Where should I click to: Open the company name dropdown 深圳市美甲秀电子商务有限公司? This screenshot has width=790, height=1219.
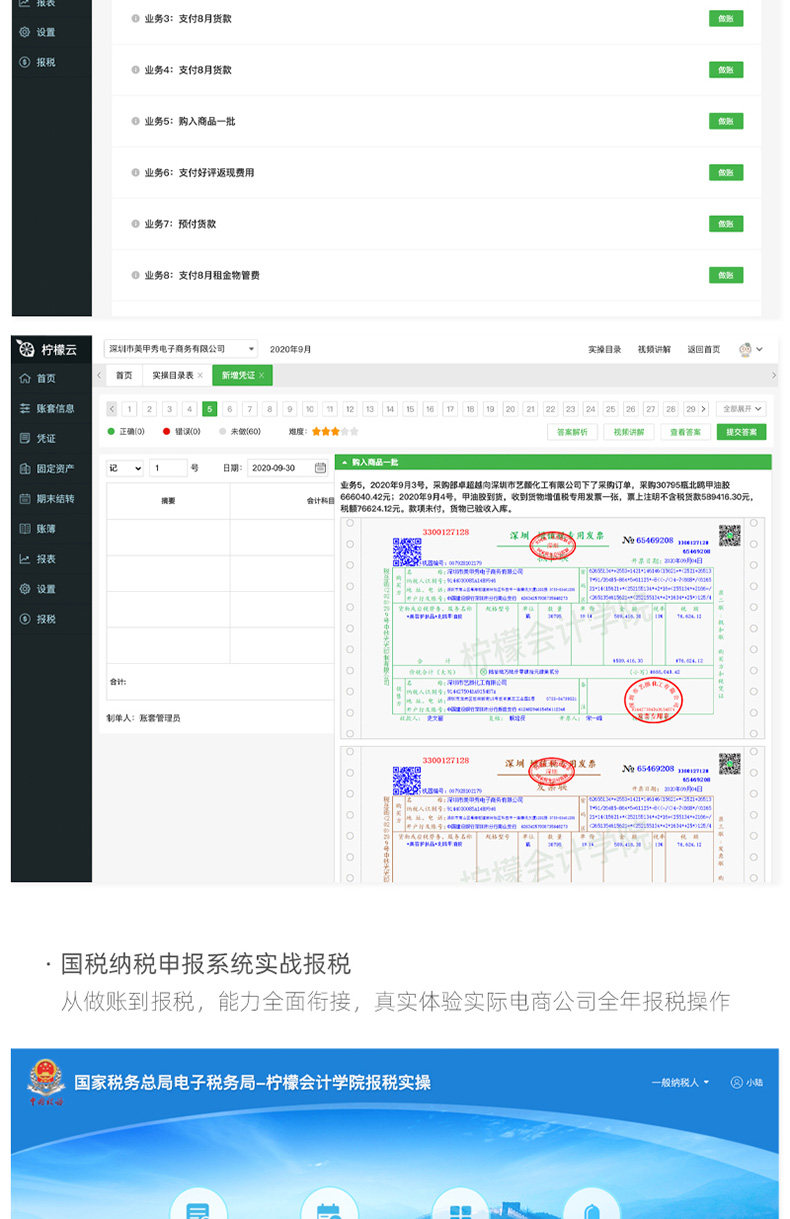(x=181, y=349)
